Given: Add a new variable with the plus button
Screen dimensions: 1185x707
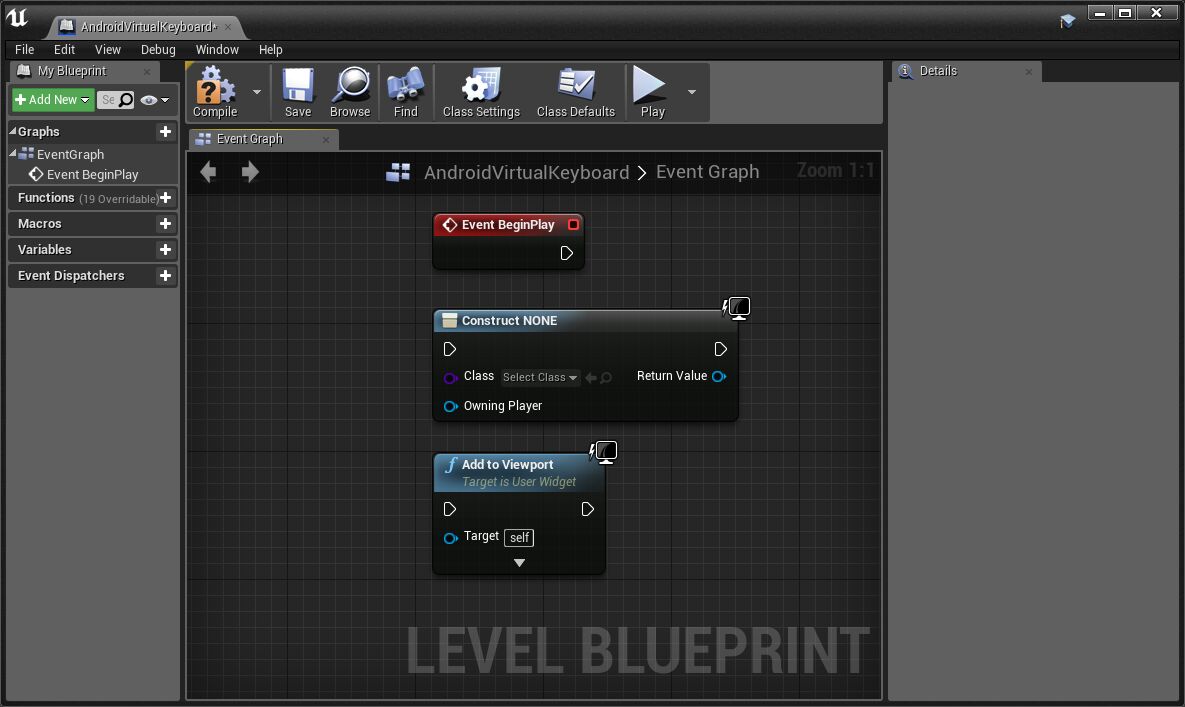Looking at the screenshot, I should (166, 250).
